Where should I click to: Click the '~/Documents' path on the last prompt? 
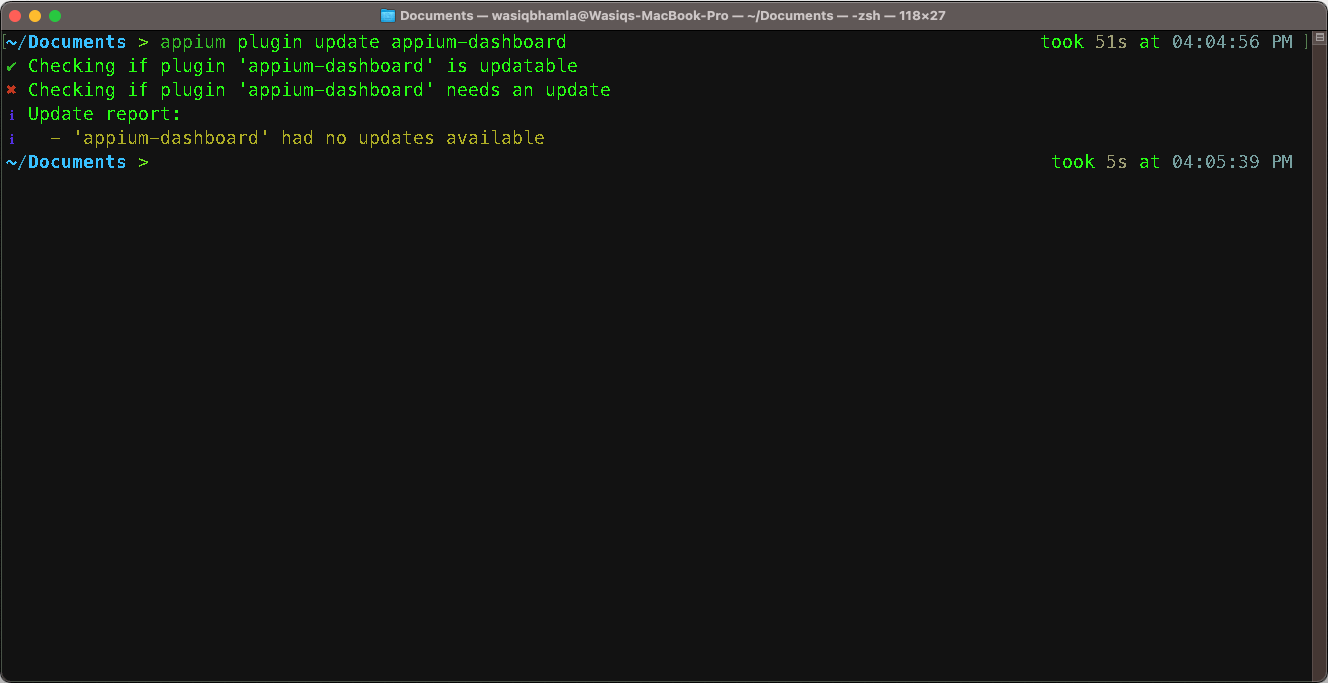[x=66, y=161]
